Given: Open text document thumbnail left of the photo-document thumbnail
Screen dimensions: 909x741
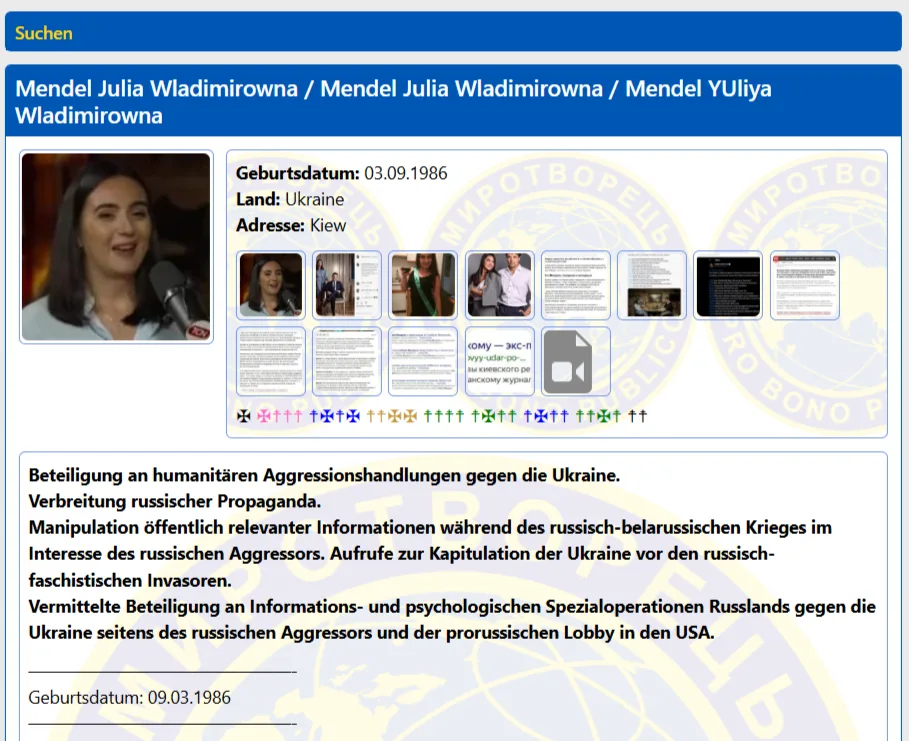Looking at the screenshot, I should pos(576,285).
